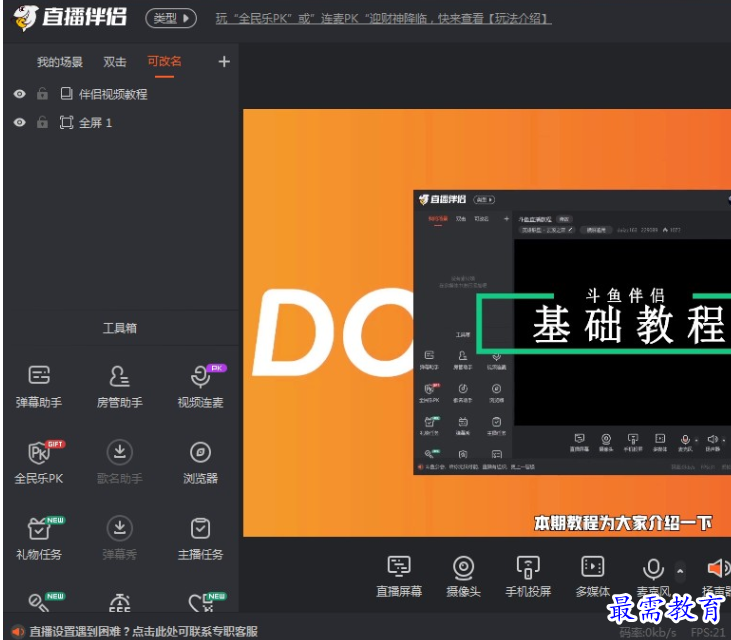This screenshot has width=731, height=640.
Task: Select 全屏 1 source row
Action: [121, 123]
